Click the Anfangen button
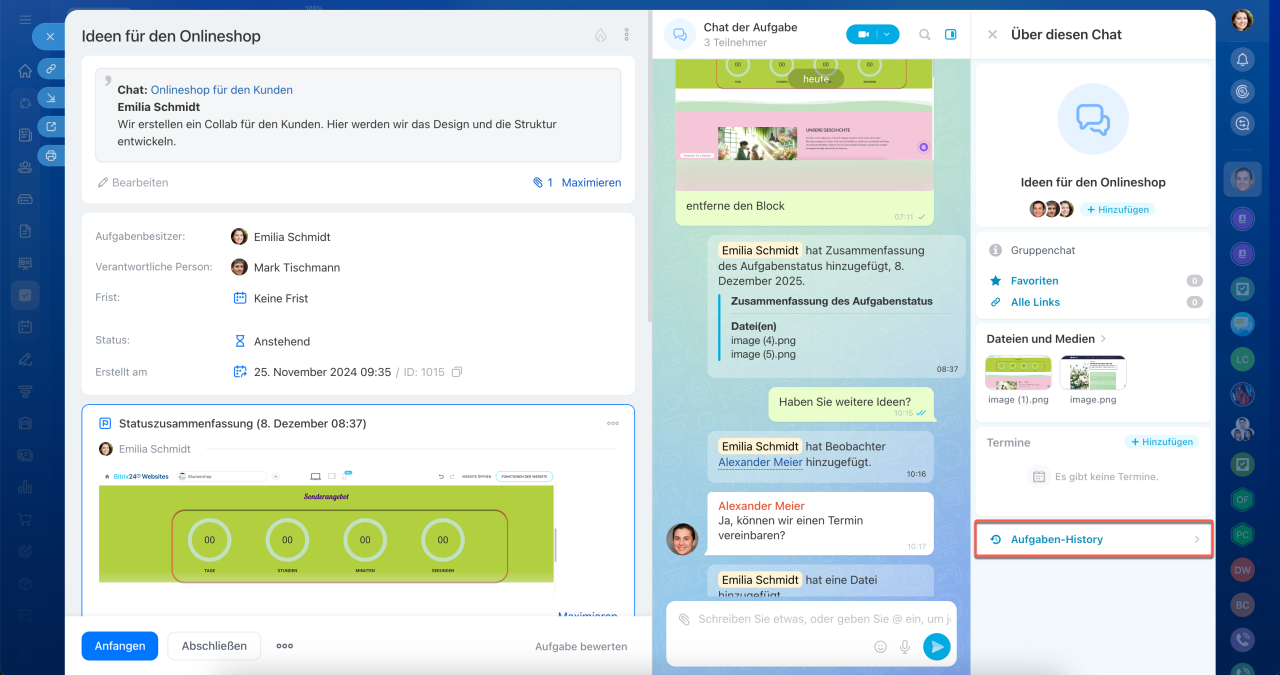The image size is (1280, 675). 120,646
